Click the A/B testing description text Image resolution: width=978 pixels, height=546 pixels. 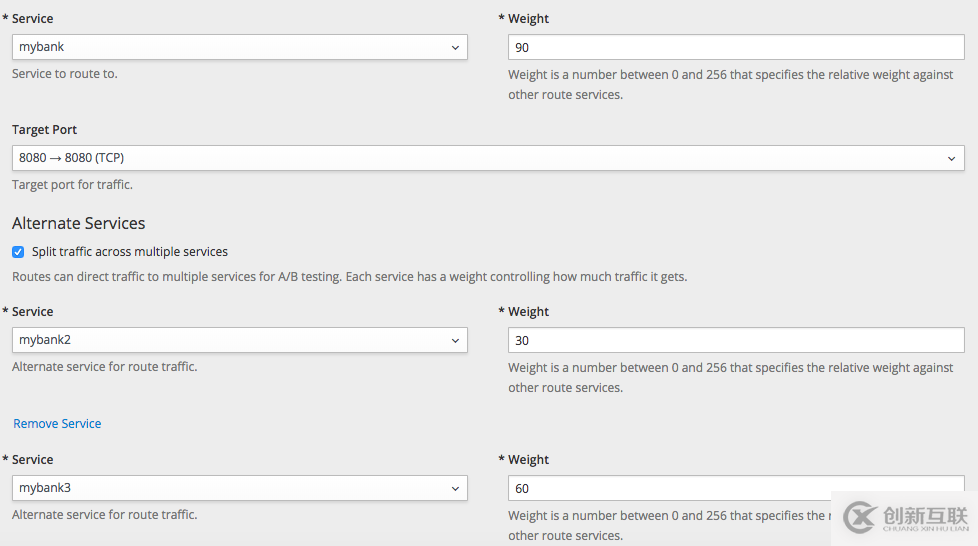coord(349,276)
